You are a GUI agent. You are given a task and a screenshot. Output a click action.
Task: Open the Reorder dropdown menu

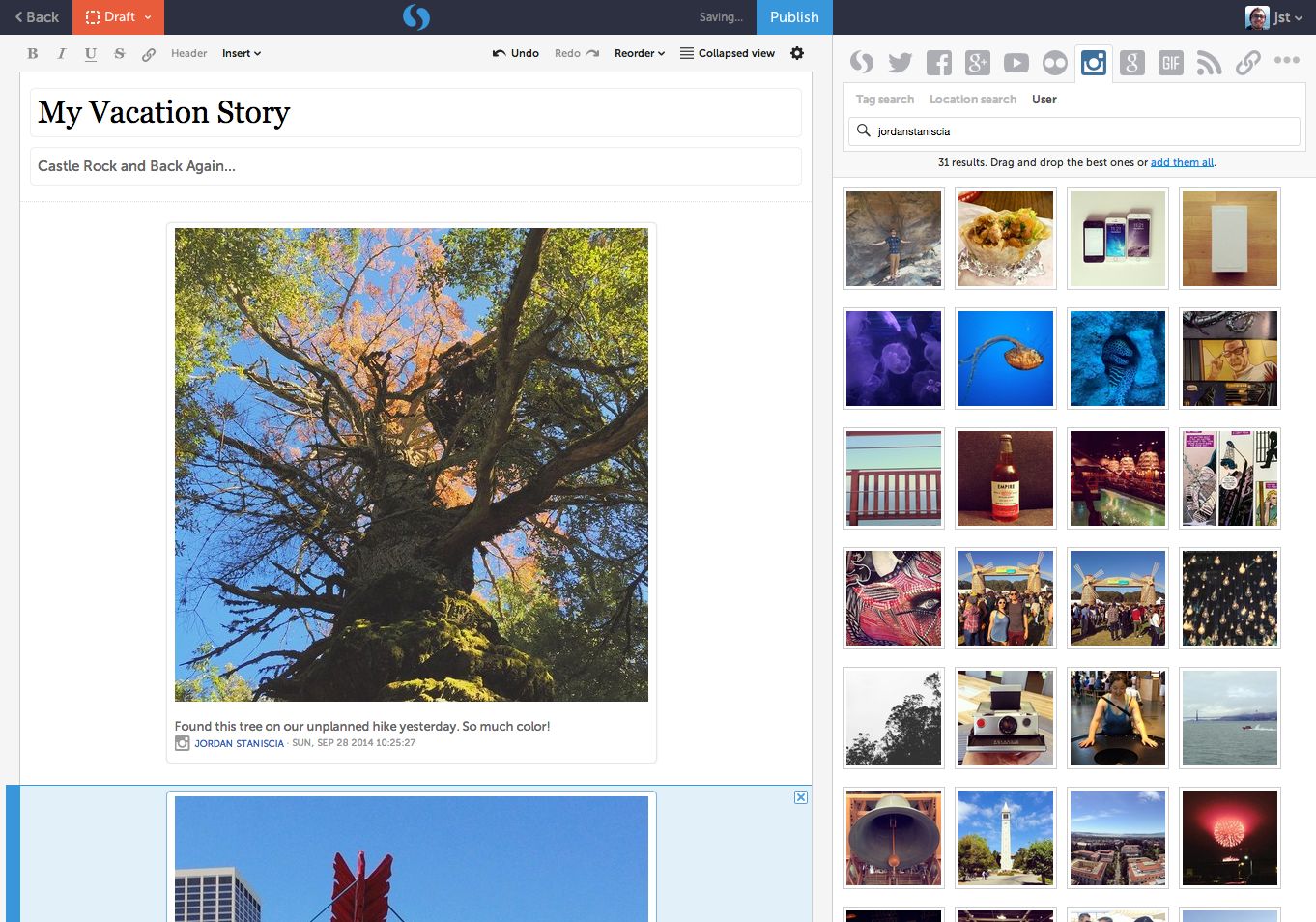(x=640, y=53)
